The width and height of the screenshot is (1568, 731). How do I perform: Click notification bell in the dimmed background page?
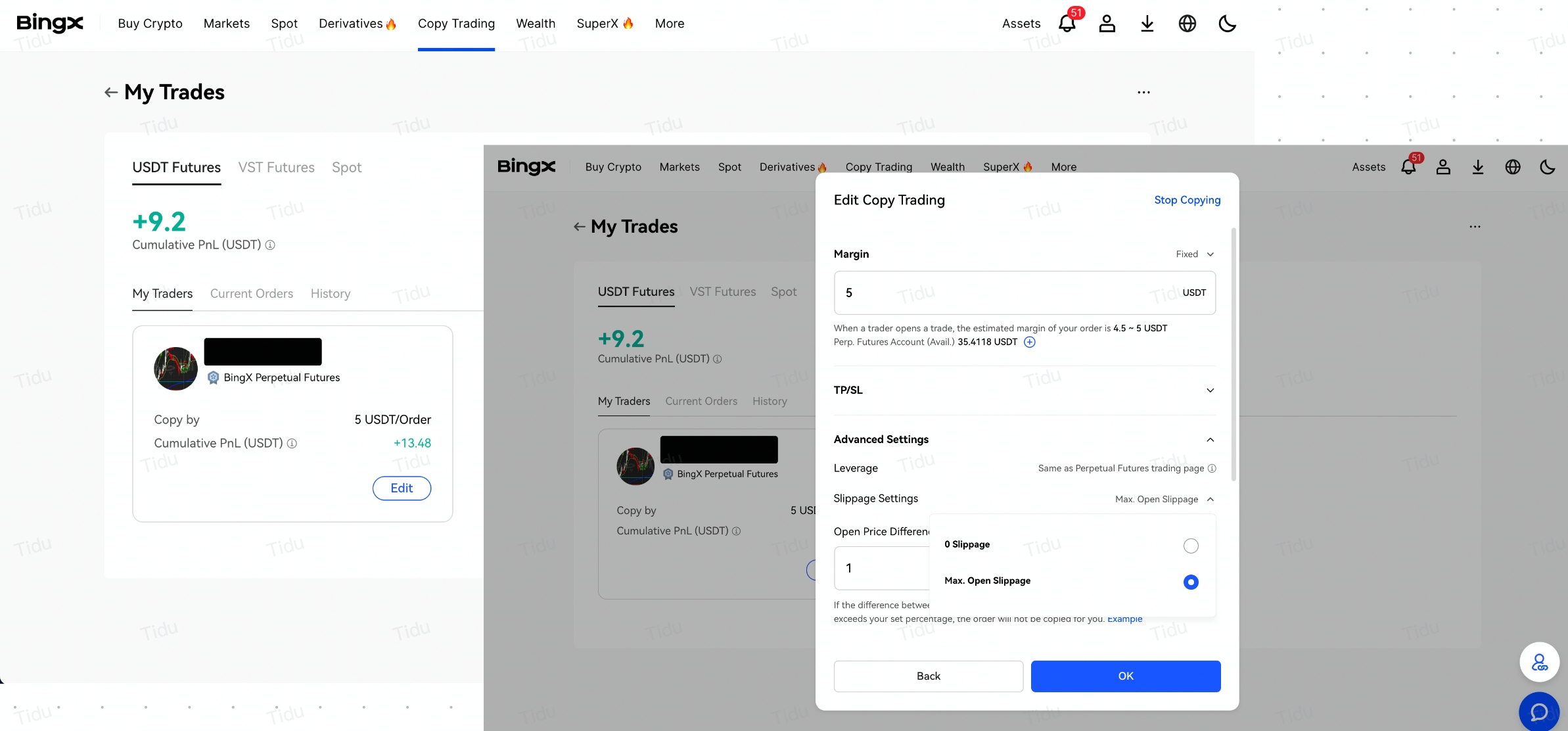pos(1408,167)
